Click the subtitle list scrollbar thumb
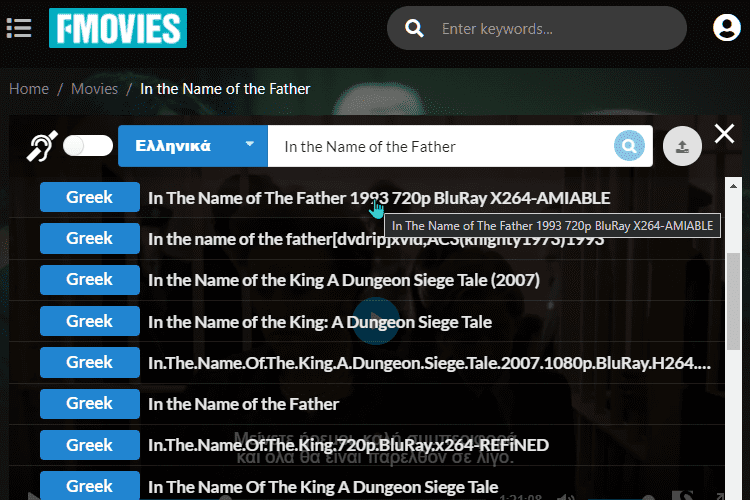This screenshot has width=750, height=500. click(733, 301)
